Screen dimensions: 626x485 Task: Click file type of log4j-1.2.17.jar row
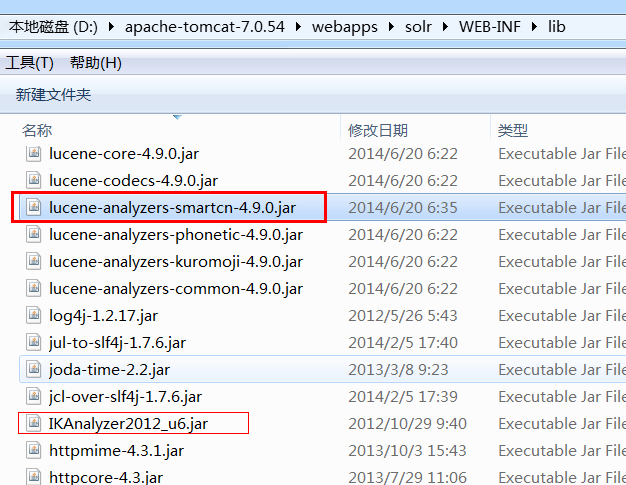(562, 316)
